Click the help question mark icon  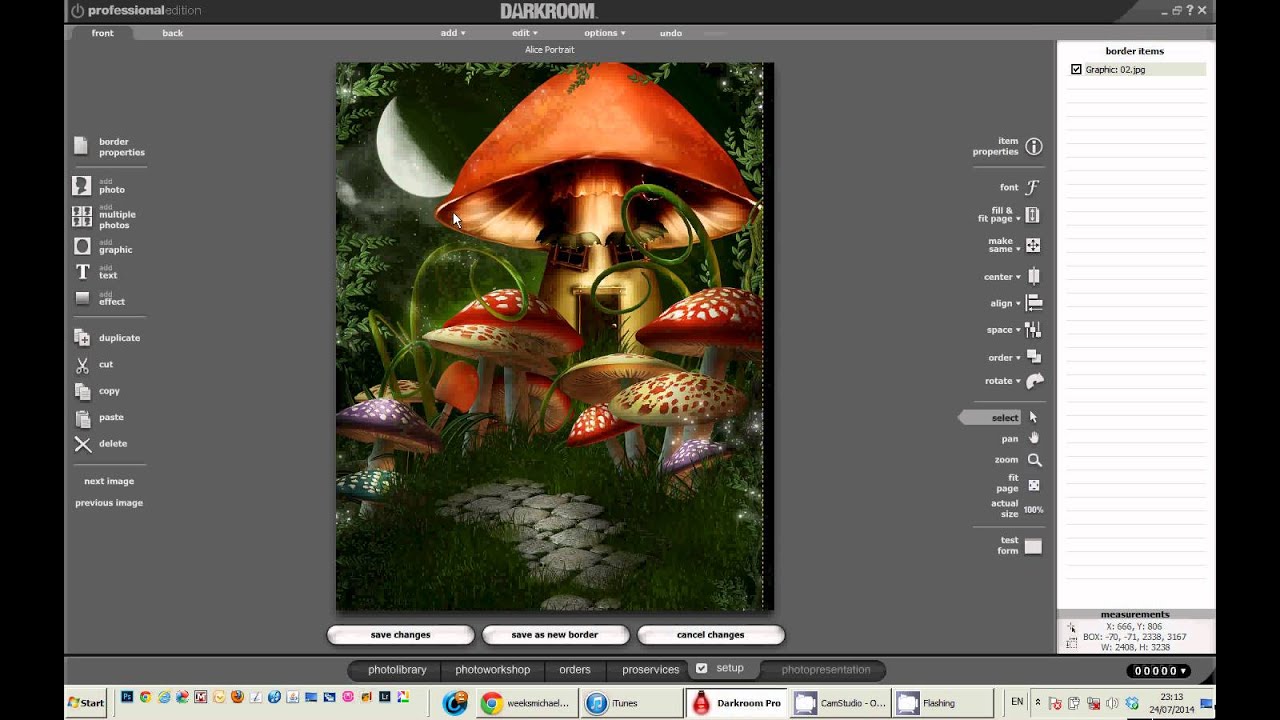click(1190, 10)
